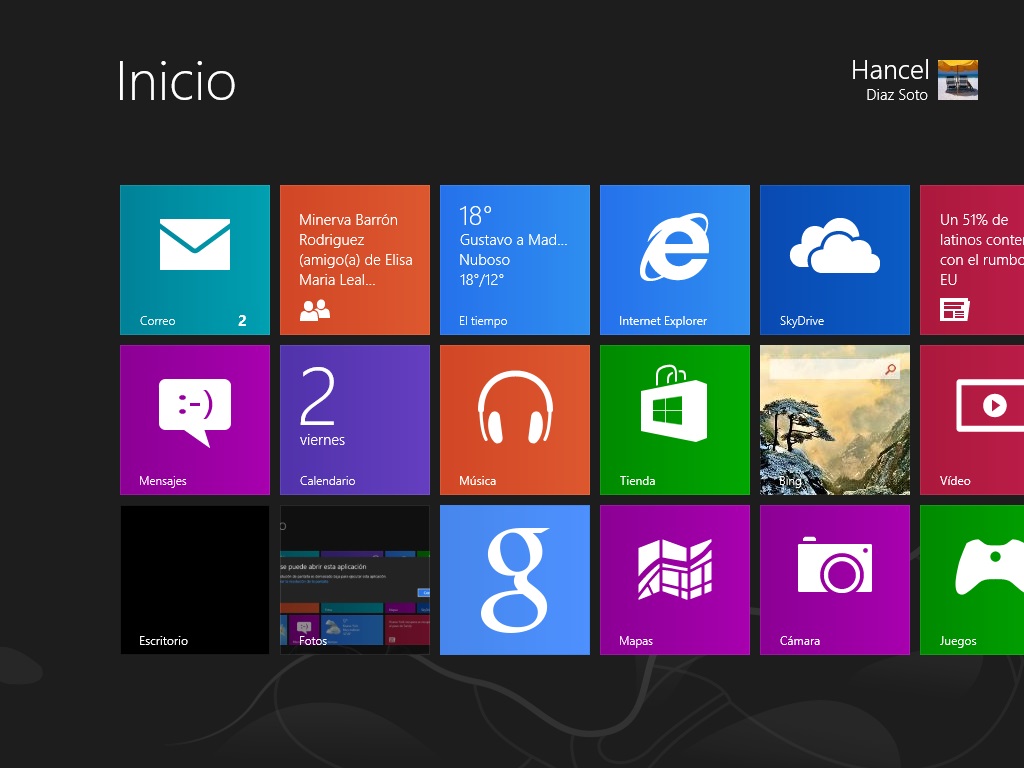Image resolution: width=1024 pixels, height=768 pixels.
Task: Open the Correo mail app
Action: coord(194,259)
